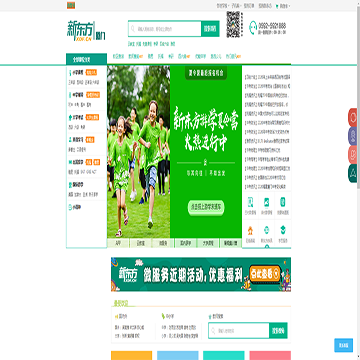Click the green telephone headset icon
360x360 pixels.
[x=254, y=28]
